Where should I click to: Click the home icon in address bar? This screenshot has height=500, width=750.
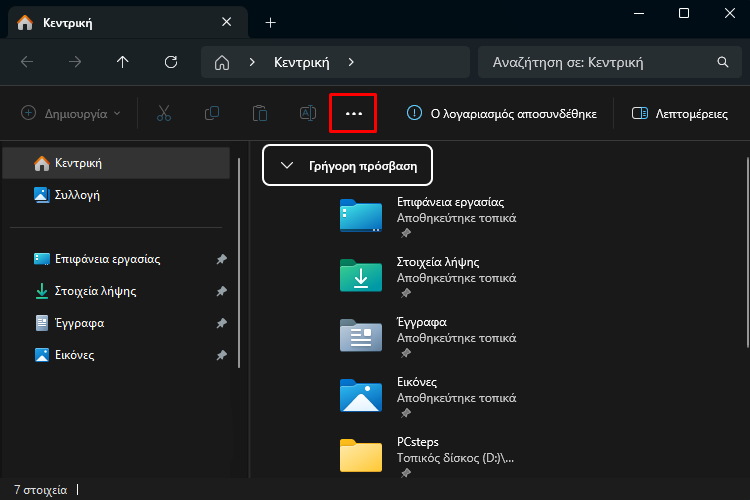pos(221,62)
